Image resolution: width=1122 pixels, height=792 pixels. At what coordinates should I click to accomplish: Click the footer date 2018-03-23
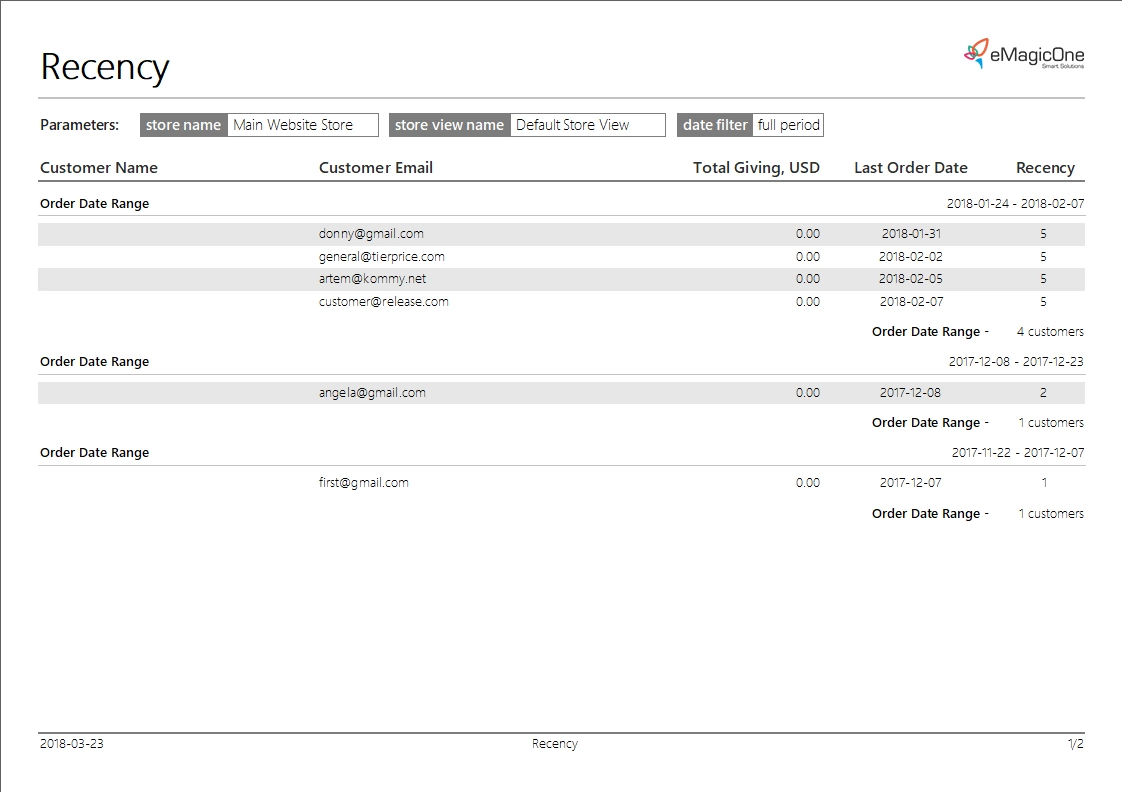coord(72,744)
